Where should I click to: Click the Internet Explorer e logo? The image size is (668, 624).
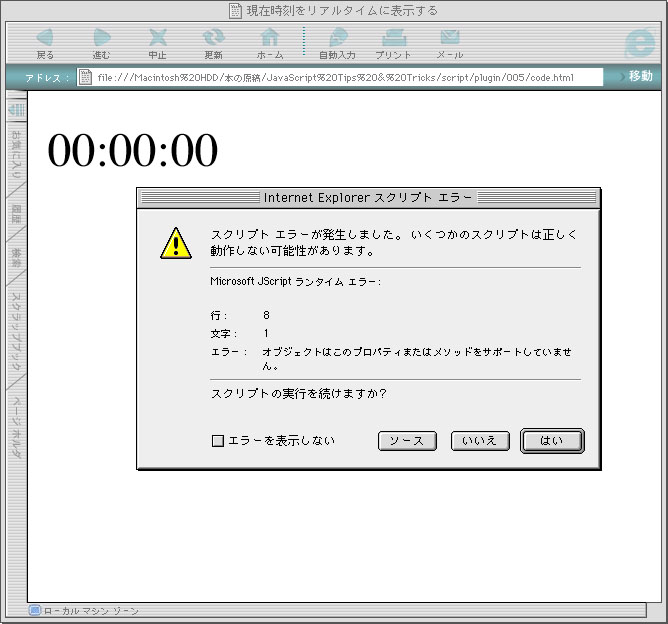(x=639, y=43)
